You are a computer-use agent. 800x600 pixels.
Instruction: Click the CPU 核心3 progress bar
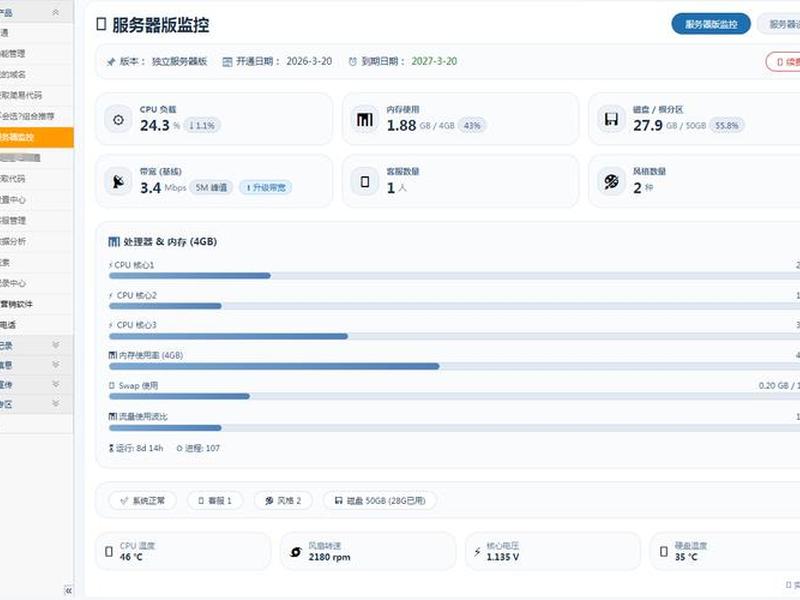(454, 336)
